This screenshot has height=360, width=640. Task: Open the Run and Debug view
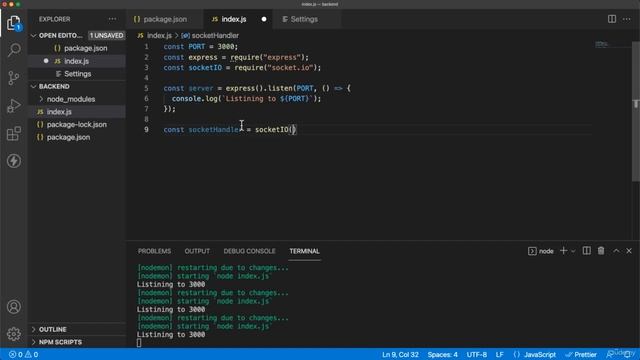(14, 106)
